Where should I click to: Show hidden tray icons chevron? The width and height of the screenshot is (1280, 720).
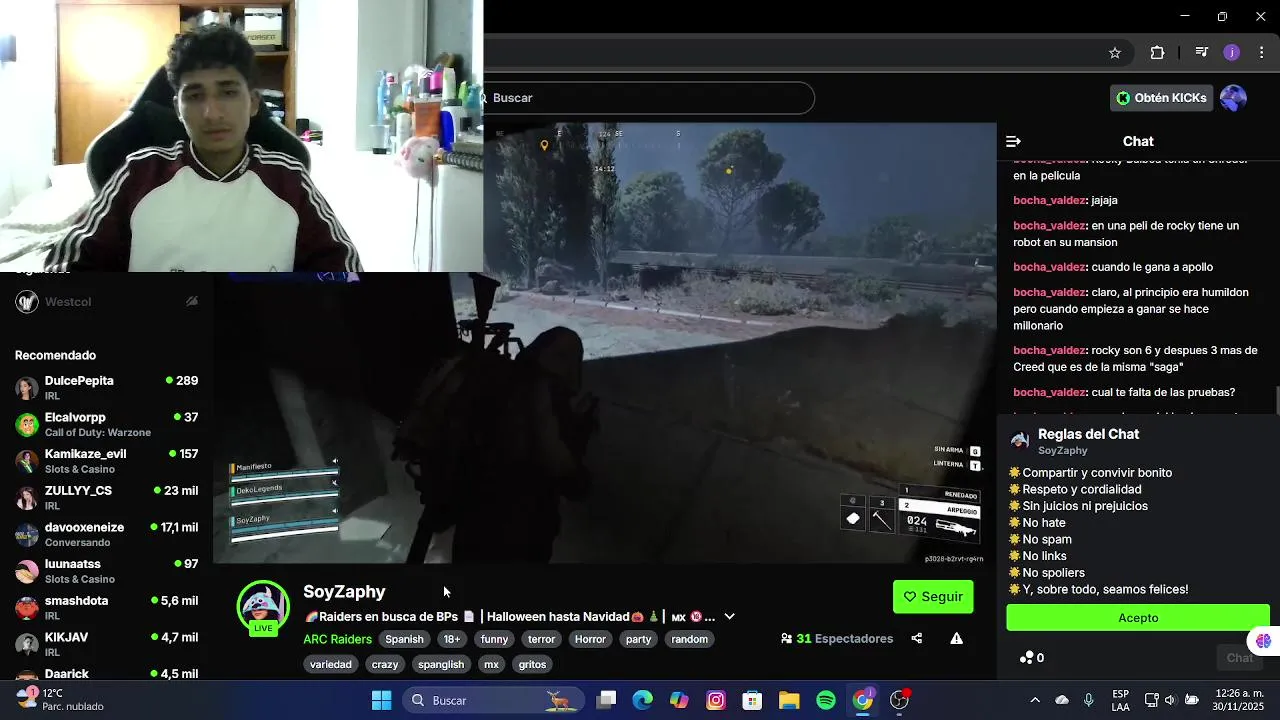[1035, 700]
